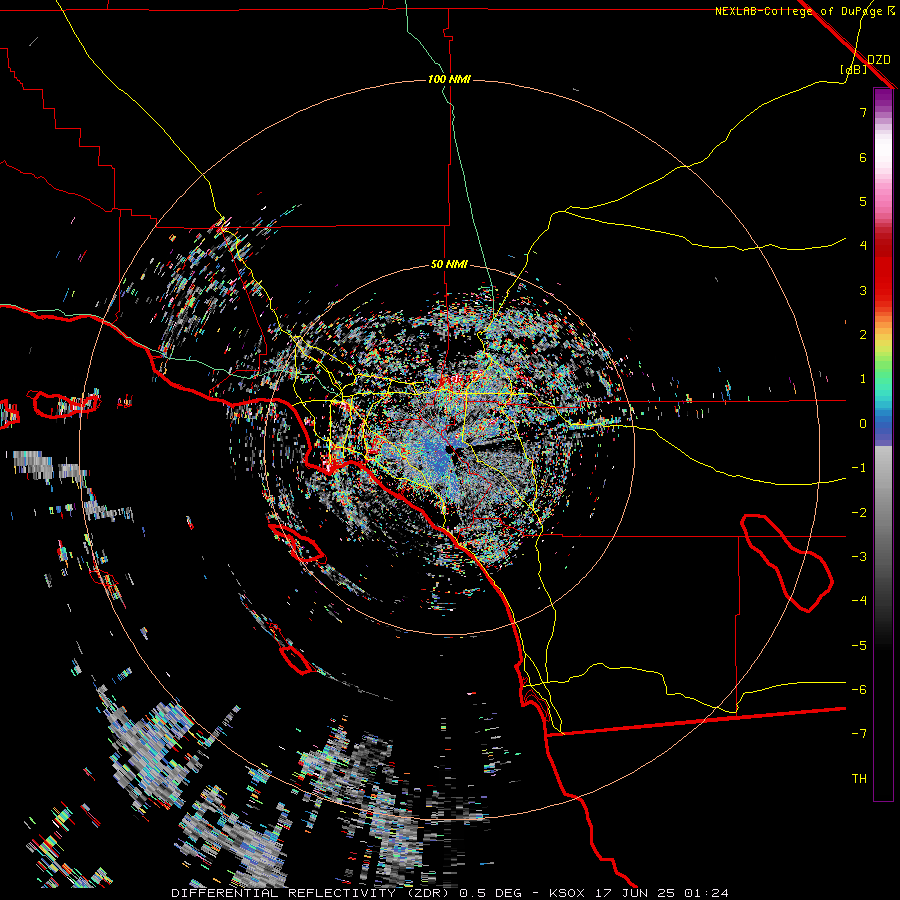Click the TH label on the color scale
The image size is (900, 900).
pos(859,779)
